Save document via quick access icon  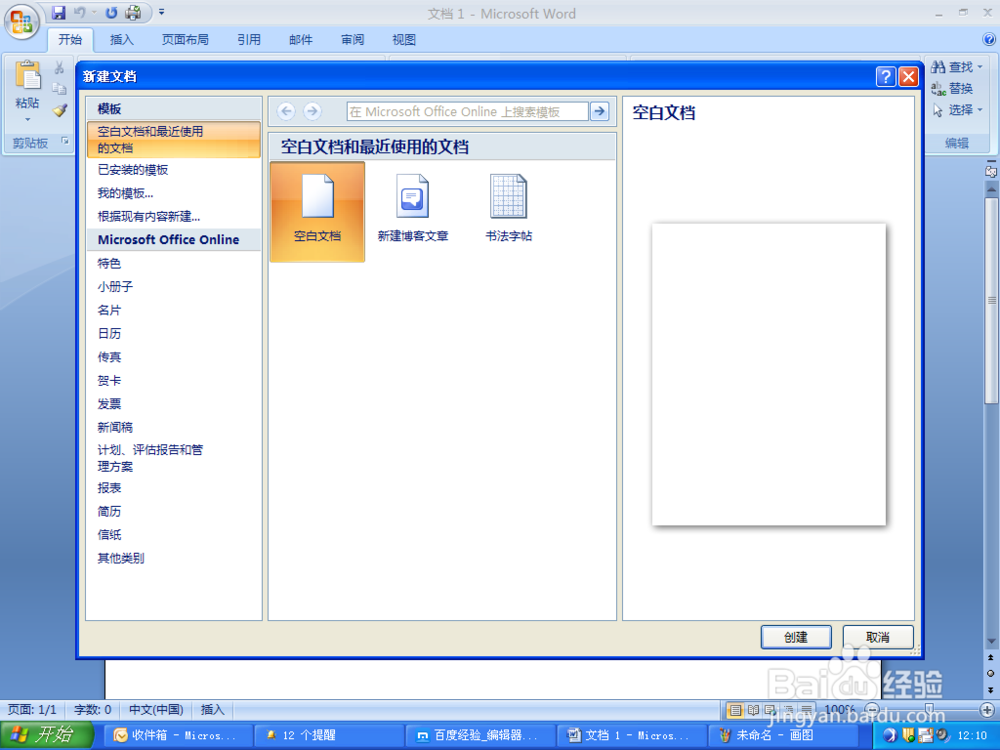click(59, 12)
